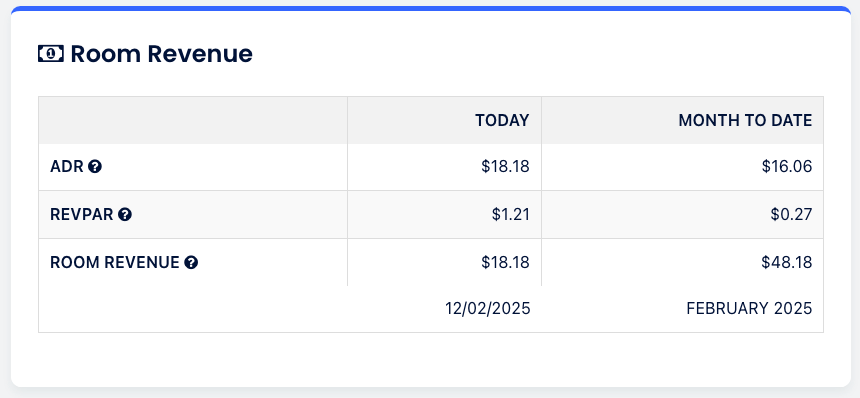Click the 12/02/2025 date footer

488,309
